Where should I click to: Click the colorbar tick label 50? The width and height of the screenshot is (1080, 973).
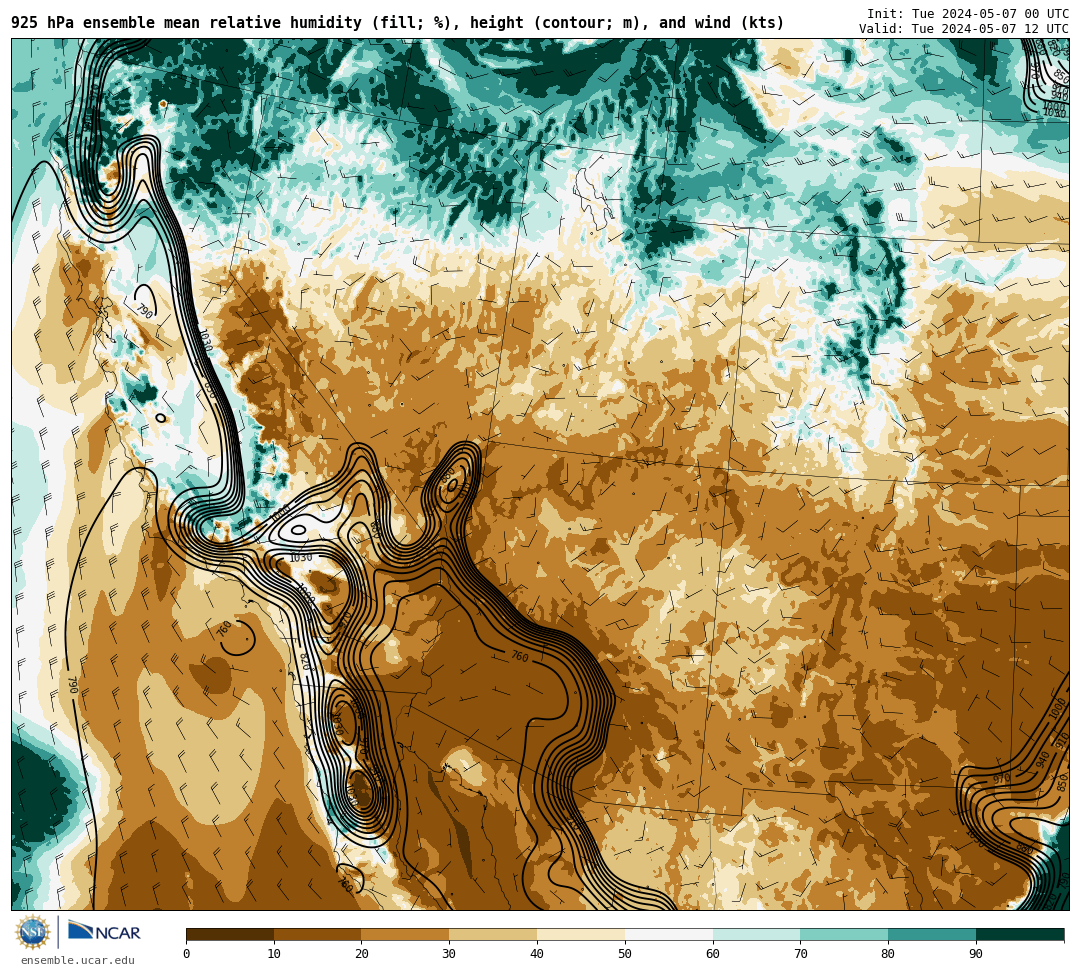[x=625, y=954]
